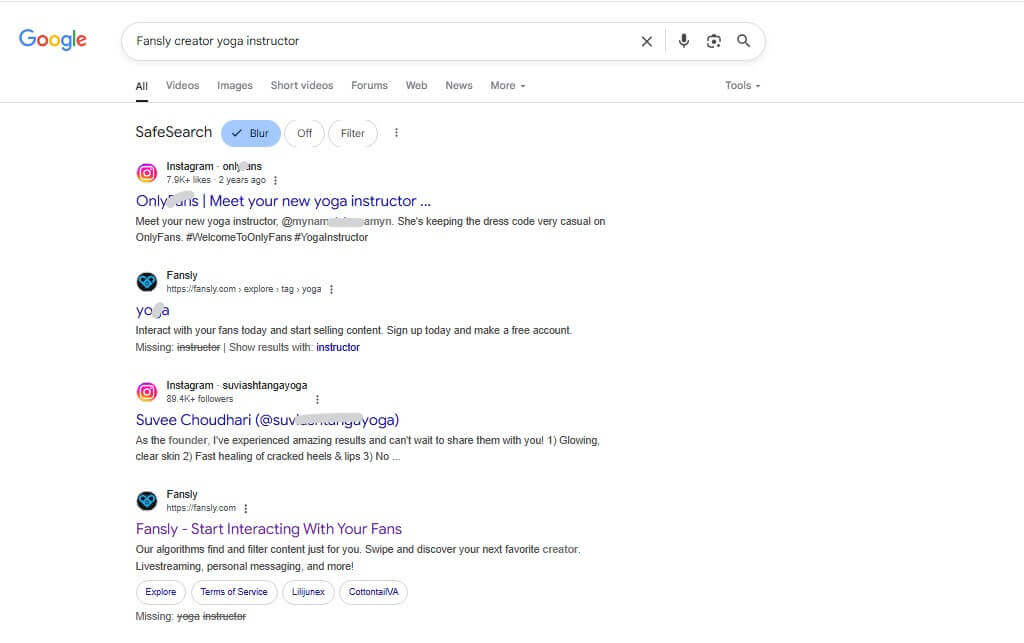Switch to the Web tab
This screenshot has height=643, width=1024.
point(416,86)
